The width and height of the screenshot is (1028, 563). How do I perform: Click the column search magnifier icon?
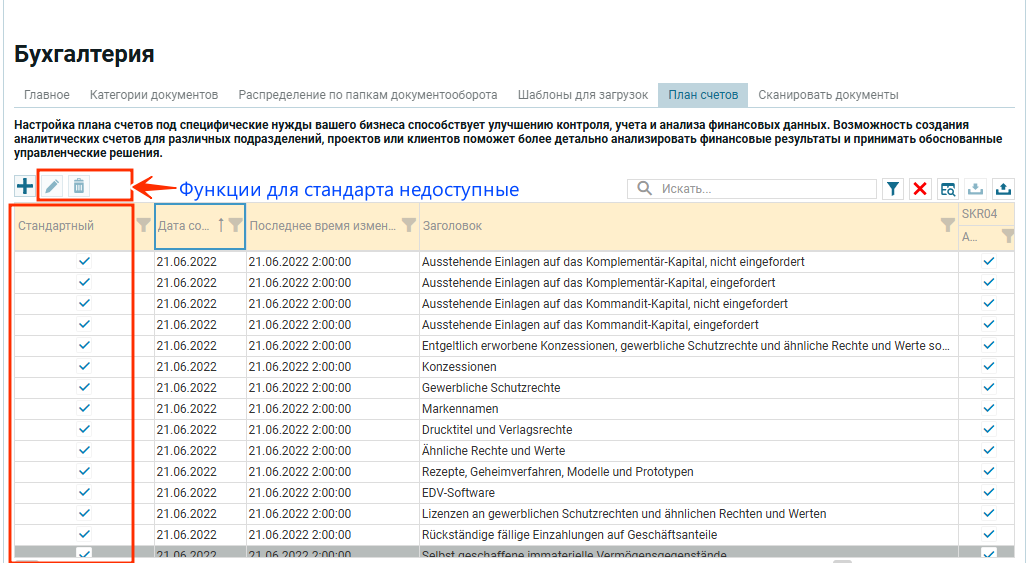click(947, 189)
